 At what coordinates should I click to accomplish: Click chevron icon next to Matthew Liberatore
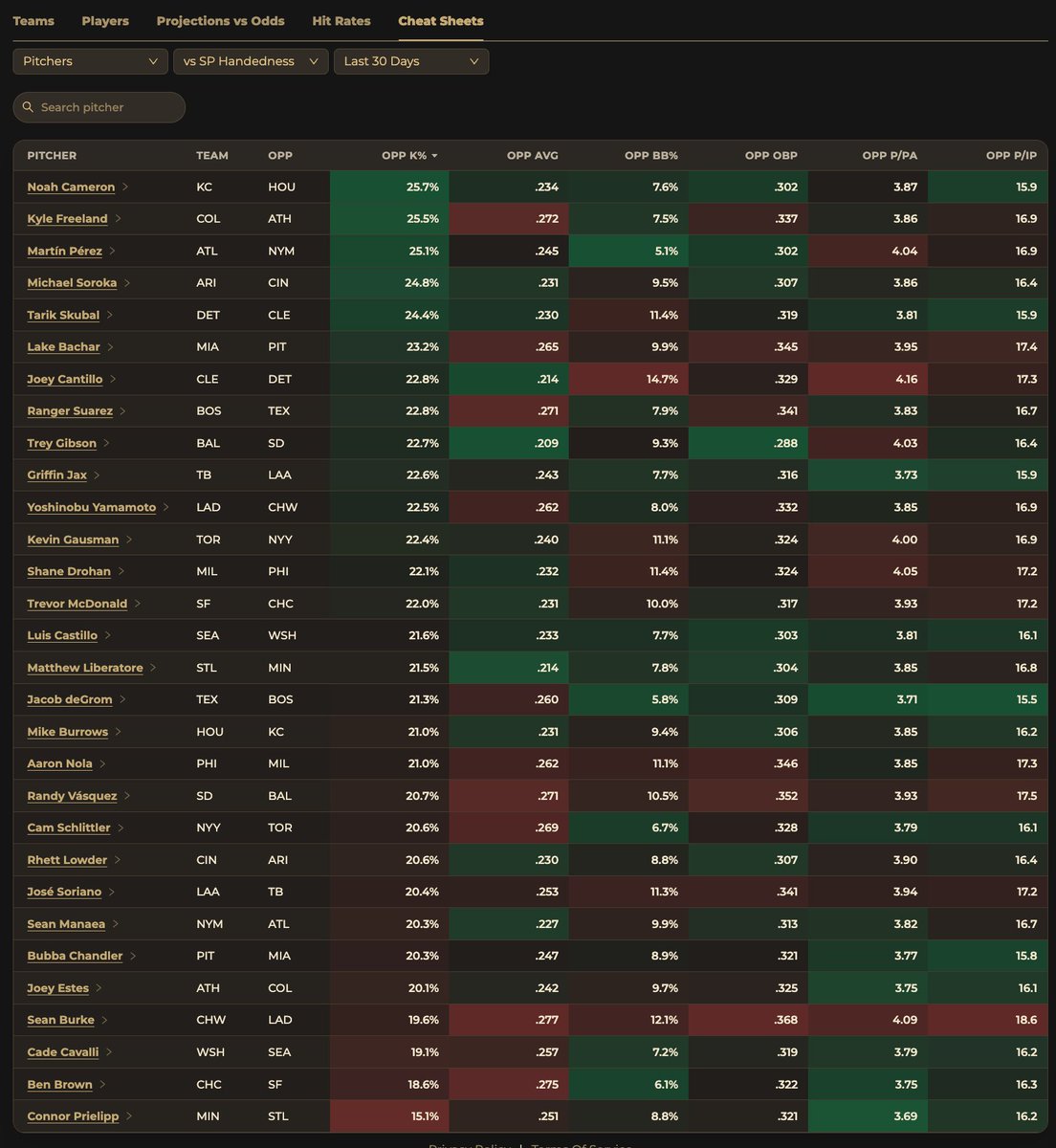153,668
